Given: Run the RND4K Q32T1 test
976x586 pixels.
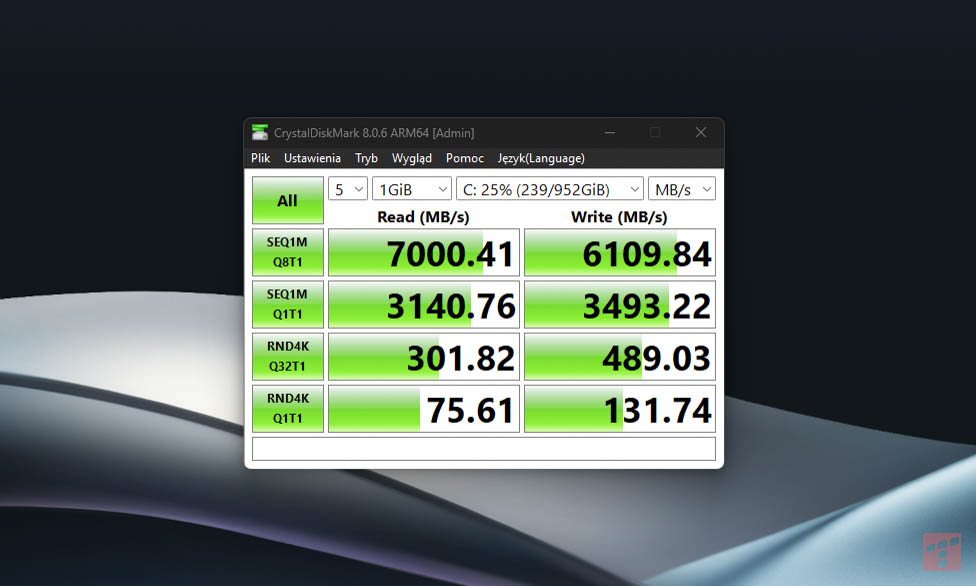Looking at the screenshot, I should [x=287, y=356].
